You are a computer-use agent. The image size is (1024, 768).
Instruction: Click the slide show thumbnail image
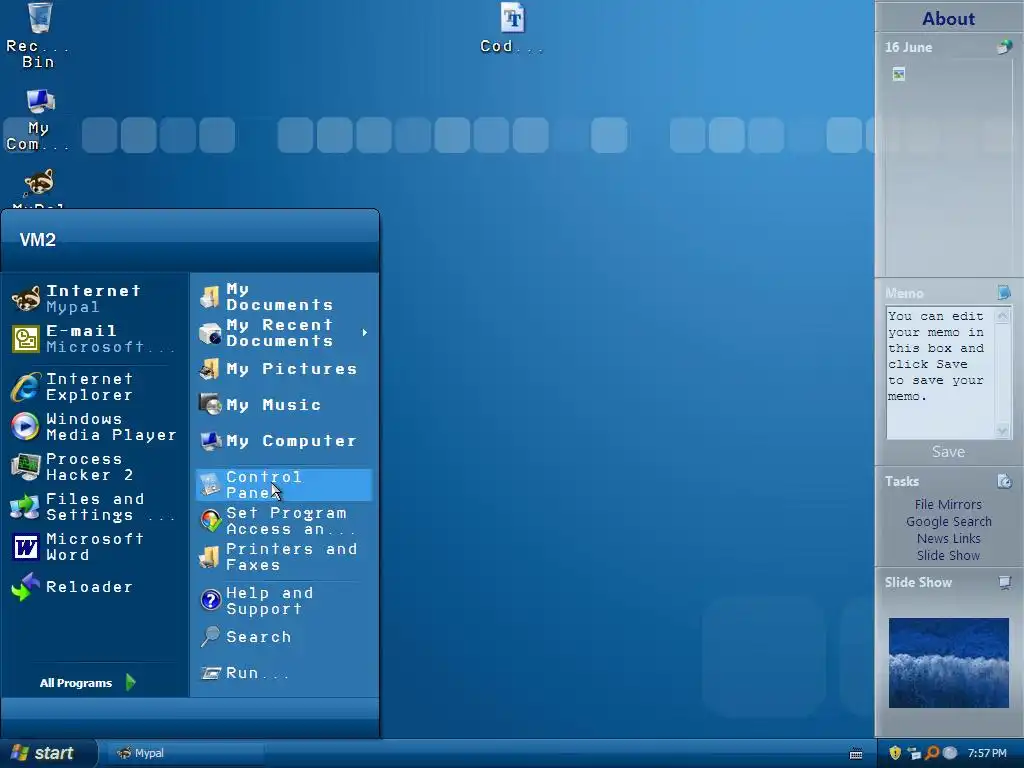(948, 663)
